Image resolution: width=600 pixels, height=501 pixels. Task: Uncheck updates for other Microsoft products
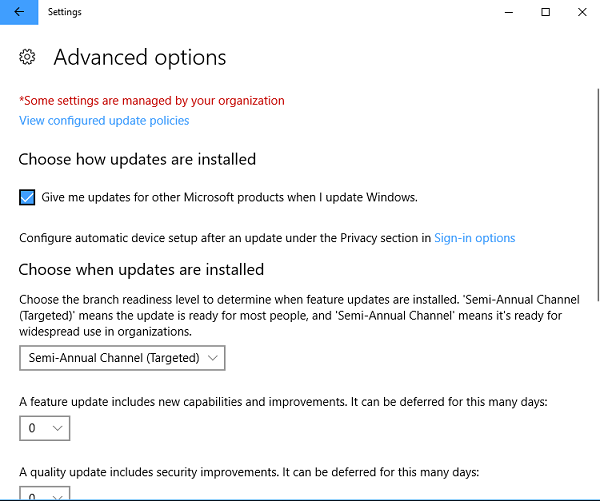(27, 197)
